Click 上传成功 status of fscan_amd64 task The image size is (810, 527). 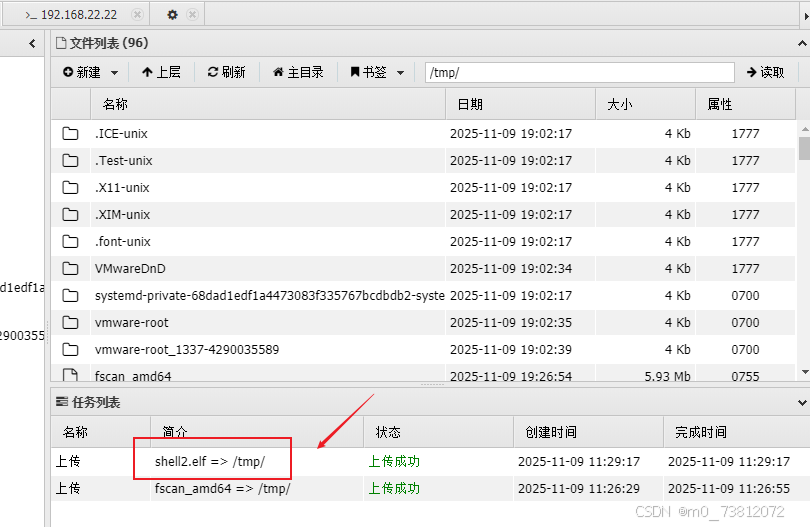point(394,488)
